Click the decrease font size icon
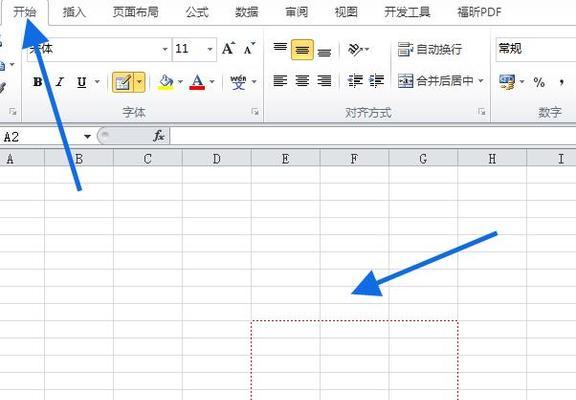The width and height of the screenshot is (576, 400). point(249,48)
